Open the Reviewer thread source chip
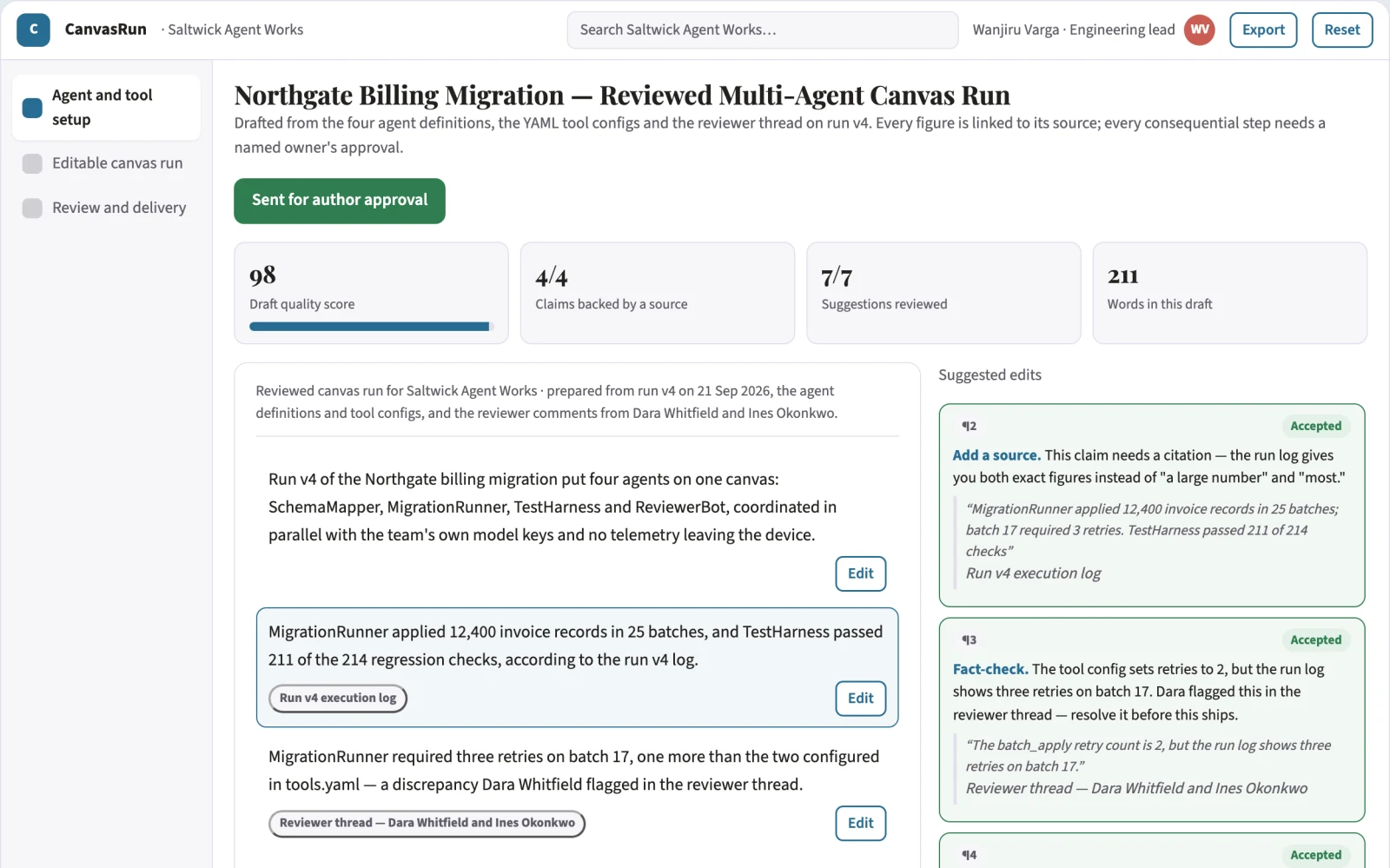The height and width of the screenshot is (868, 1390). pyautogui.click(x=427, y=823)
